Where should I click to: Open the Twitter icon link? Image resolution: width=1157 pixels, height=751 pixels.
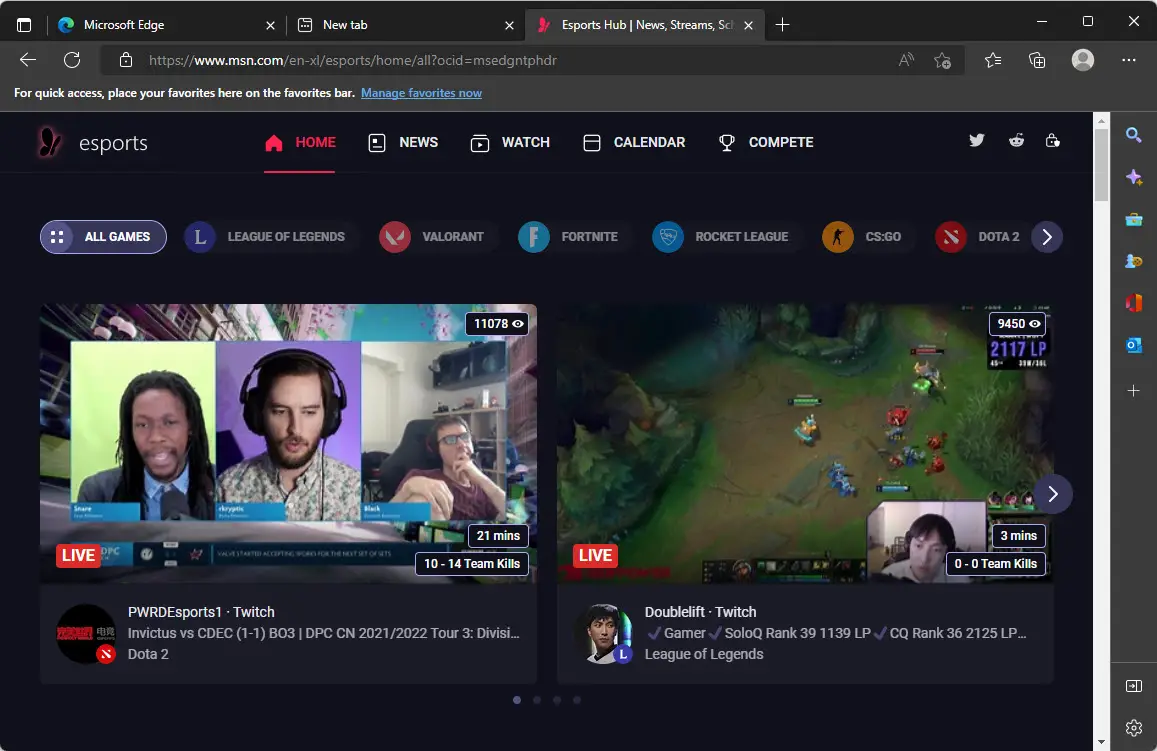(x=976, y=140)
